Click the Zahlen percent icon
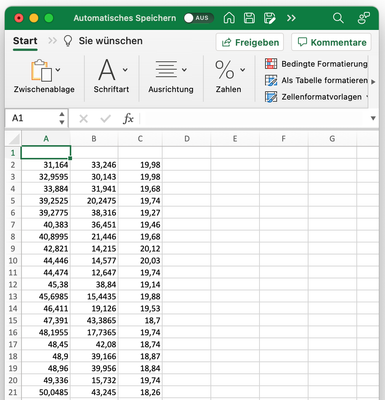385x400 pixels. [225, 70]
